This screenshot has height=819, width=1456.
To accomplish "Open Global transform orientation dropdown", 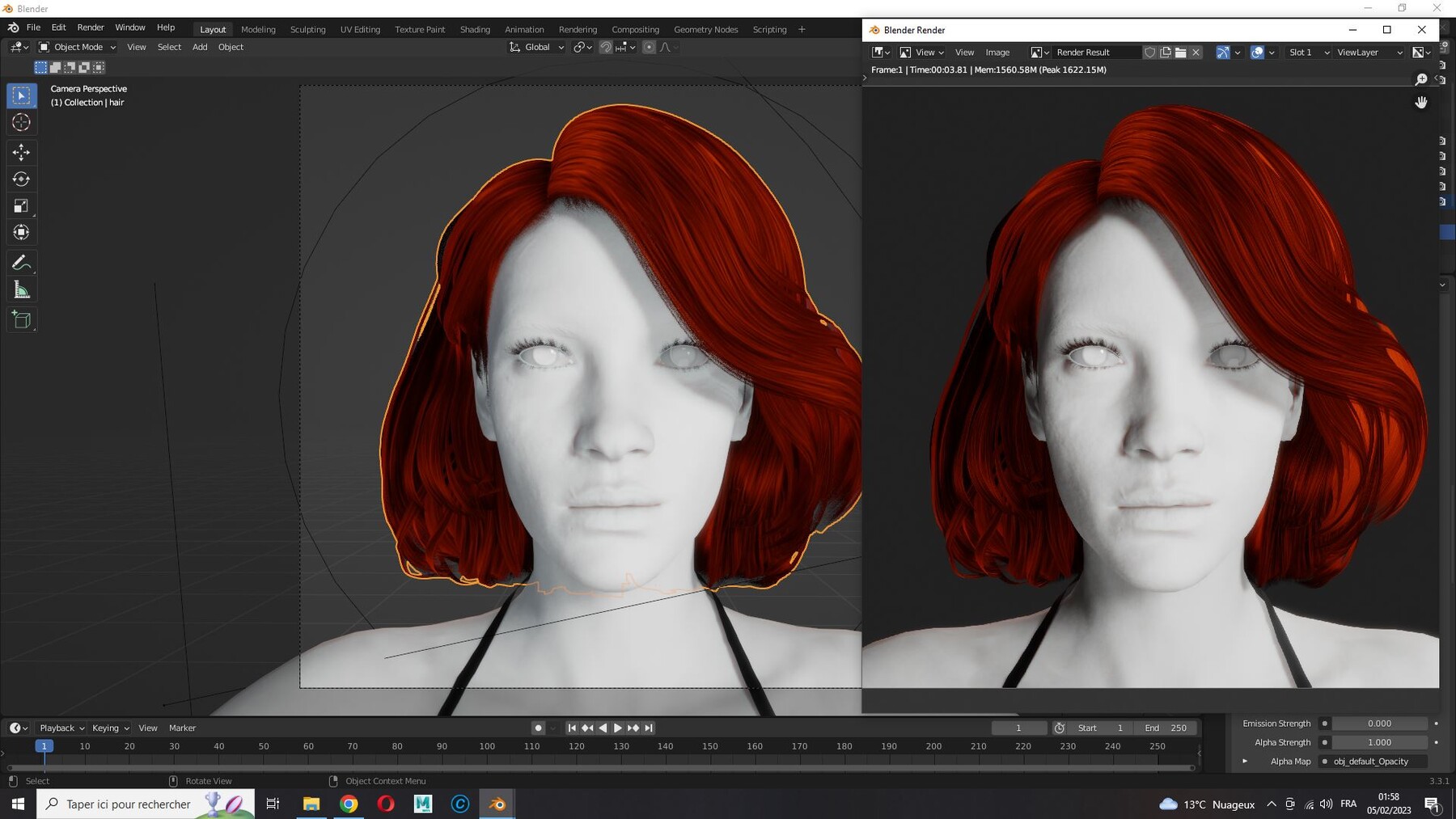I will 536,47.
